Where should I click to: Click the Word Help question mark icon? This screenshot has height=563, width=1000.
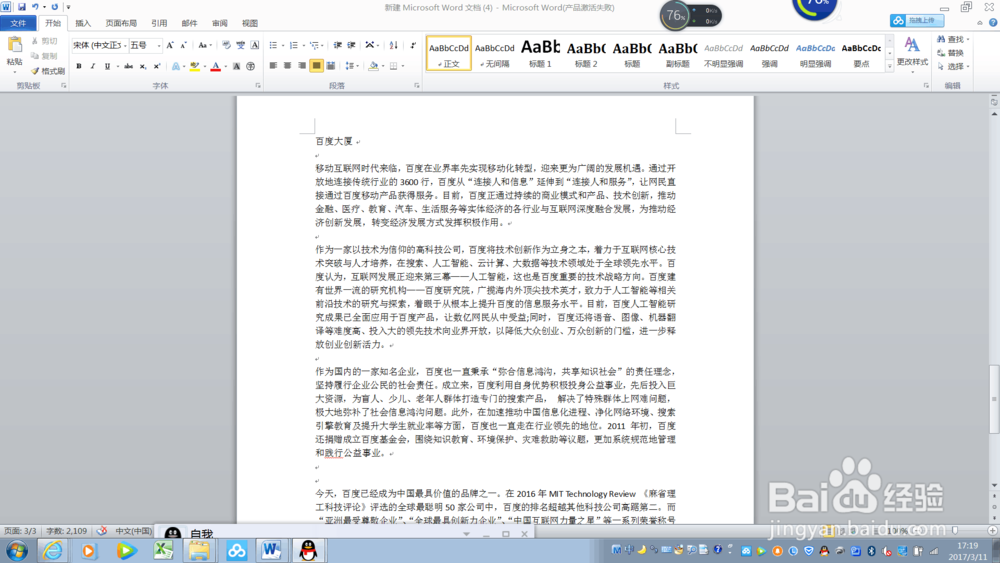pyautogui.click(x=993, y=22)
